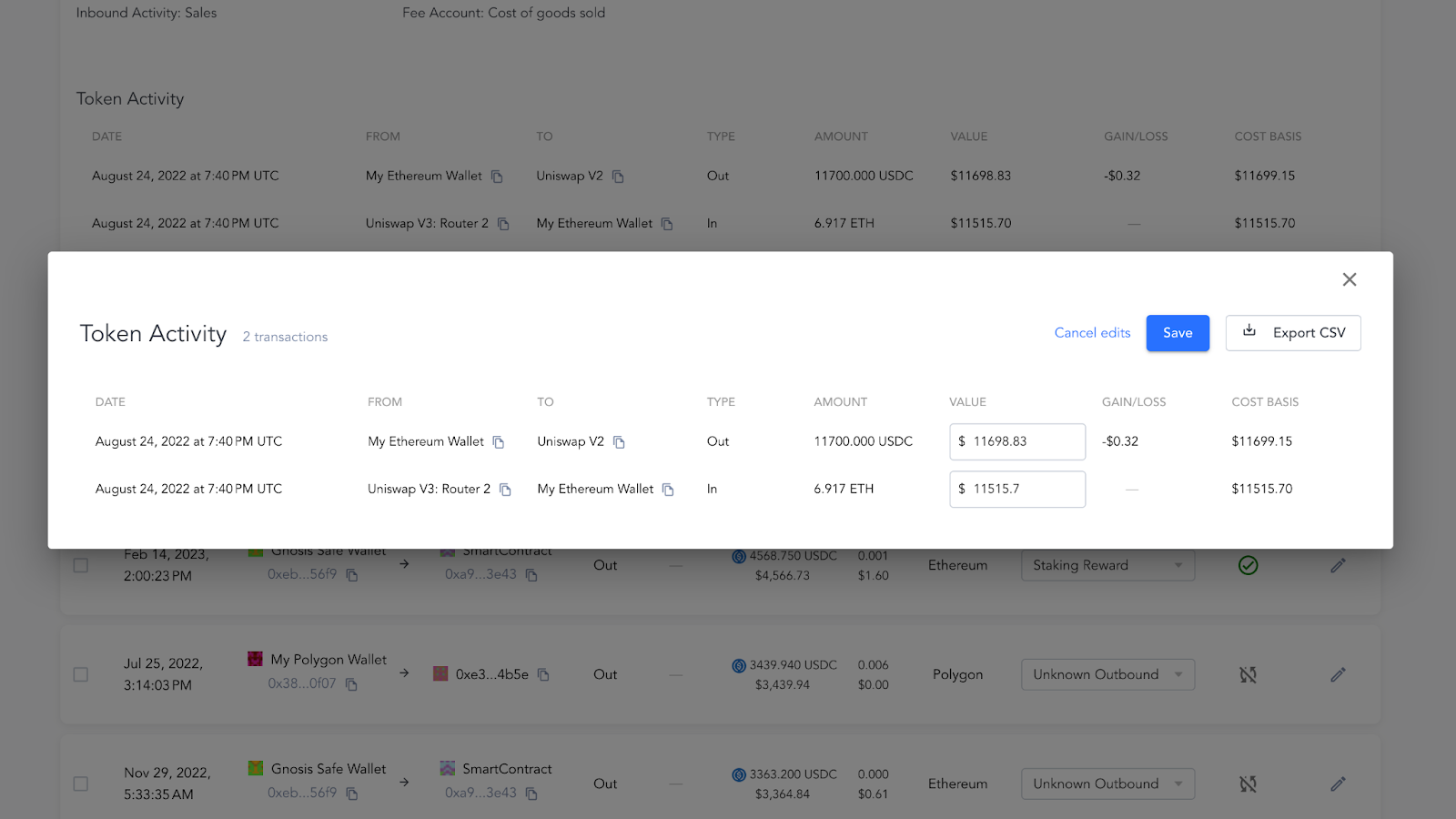
Task: Click download icon on Export CSV button
Action: [x=1249, y=331]
